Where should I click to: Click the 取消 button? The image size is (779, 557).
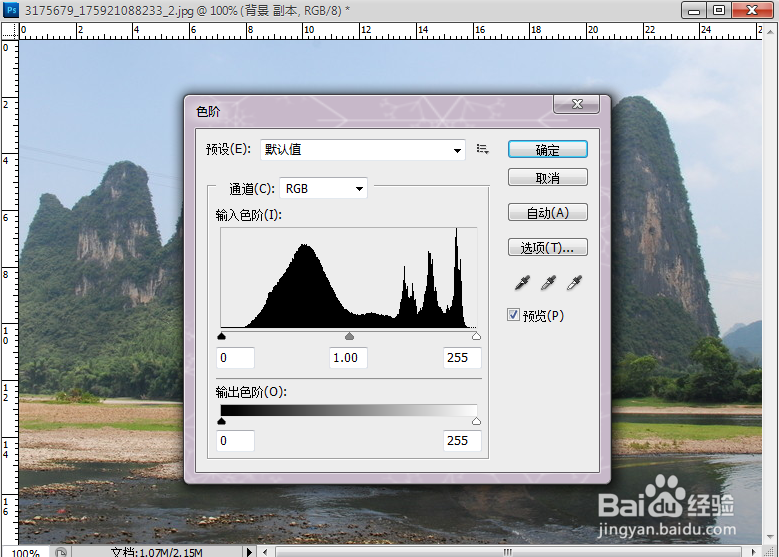point(547,177)
